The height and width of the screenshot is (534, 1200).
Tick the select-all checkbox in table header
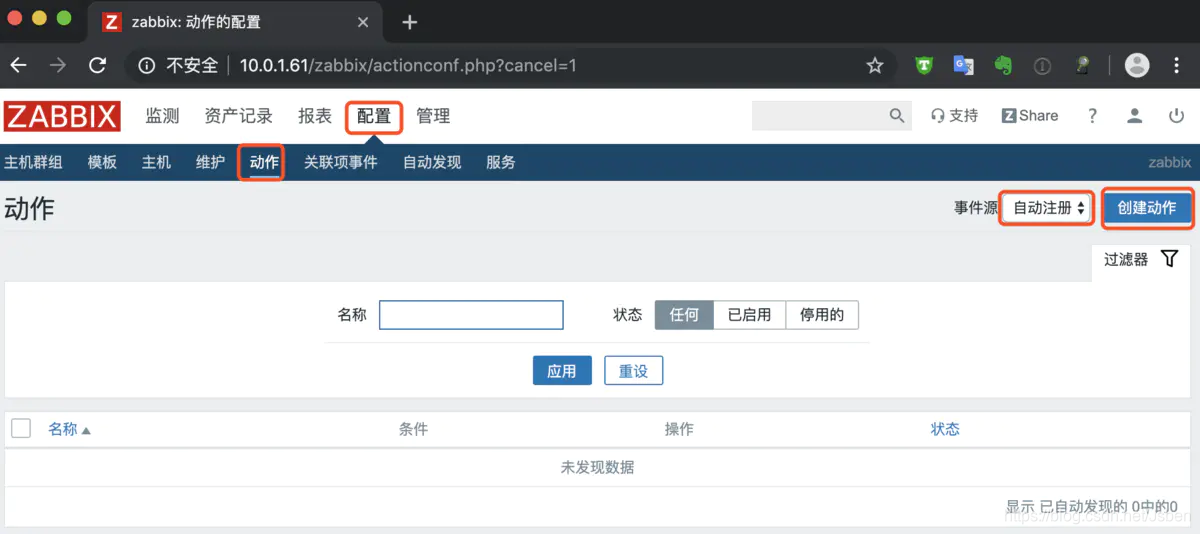[21, 428]
